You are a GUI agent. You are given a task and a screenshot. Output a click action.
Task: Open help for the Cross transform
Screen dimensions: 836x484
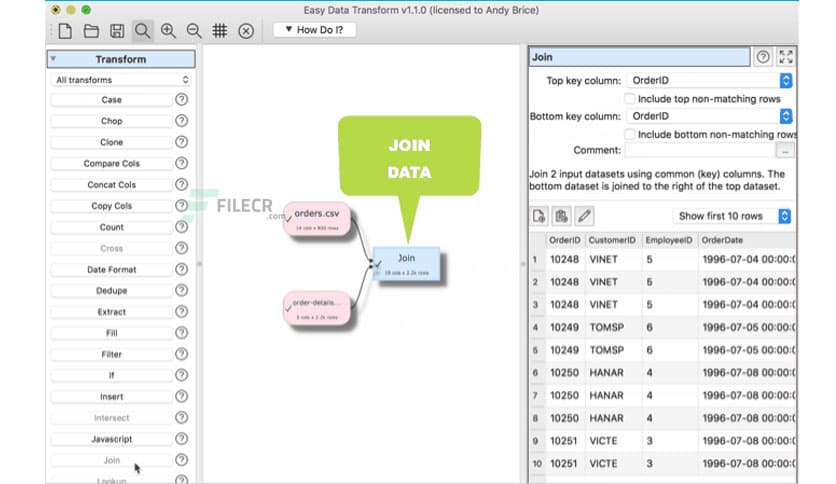(x=182, y=248)
